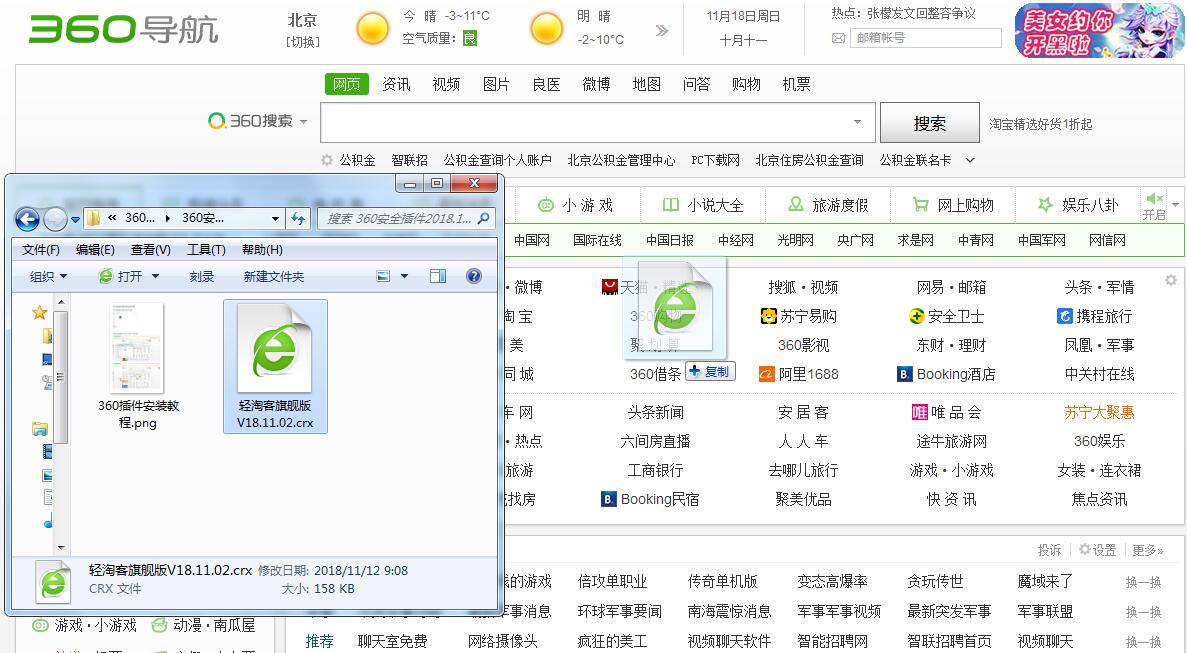The height and width of the screenshot is (653, 1187).
Task: Click the 360导航 logo
Action: [123, 30]
